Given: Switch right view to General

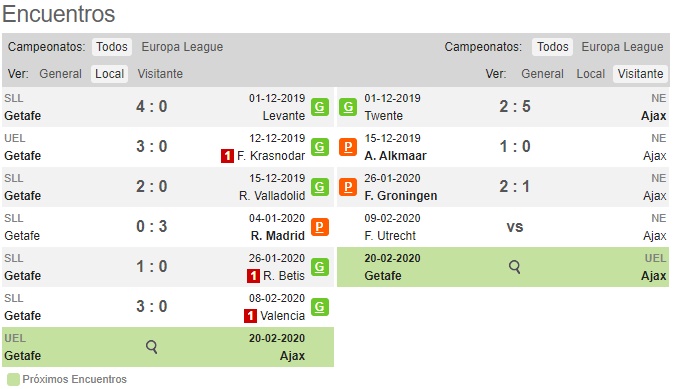Looking at the screenshot, I should pyautogui.click(x=542, y=74).
